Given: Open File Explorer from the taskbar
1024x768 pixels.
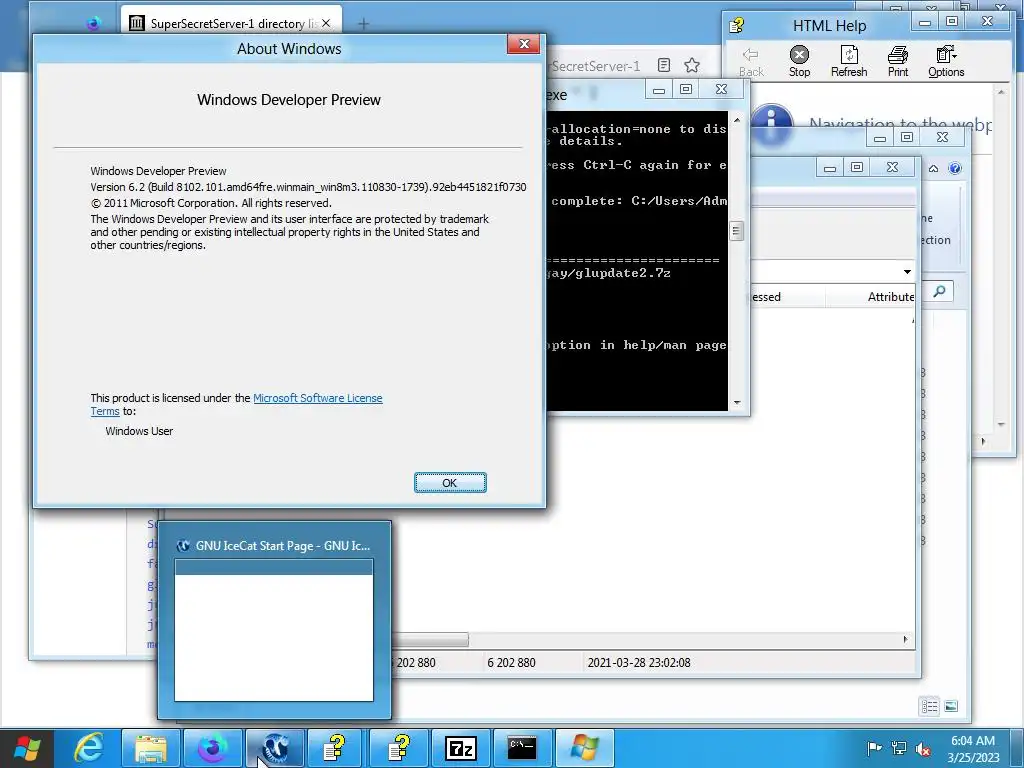Looking at the screenshot, I should click(x=151, y=748).
